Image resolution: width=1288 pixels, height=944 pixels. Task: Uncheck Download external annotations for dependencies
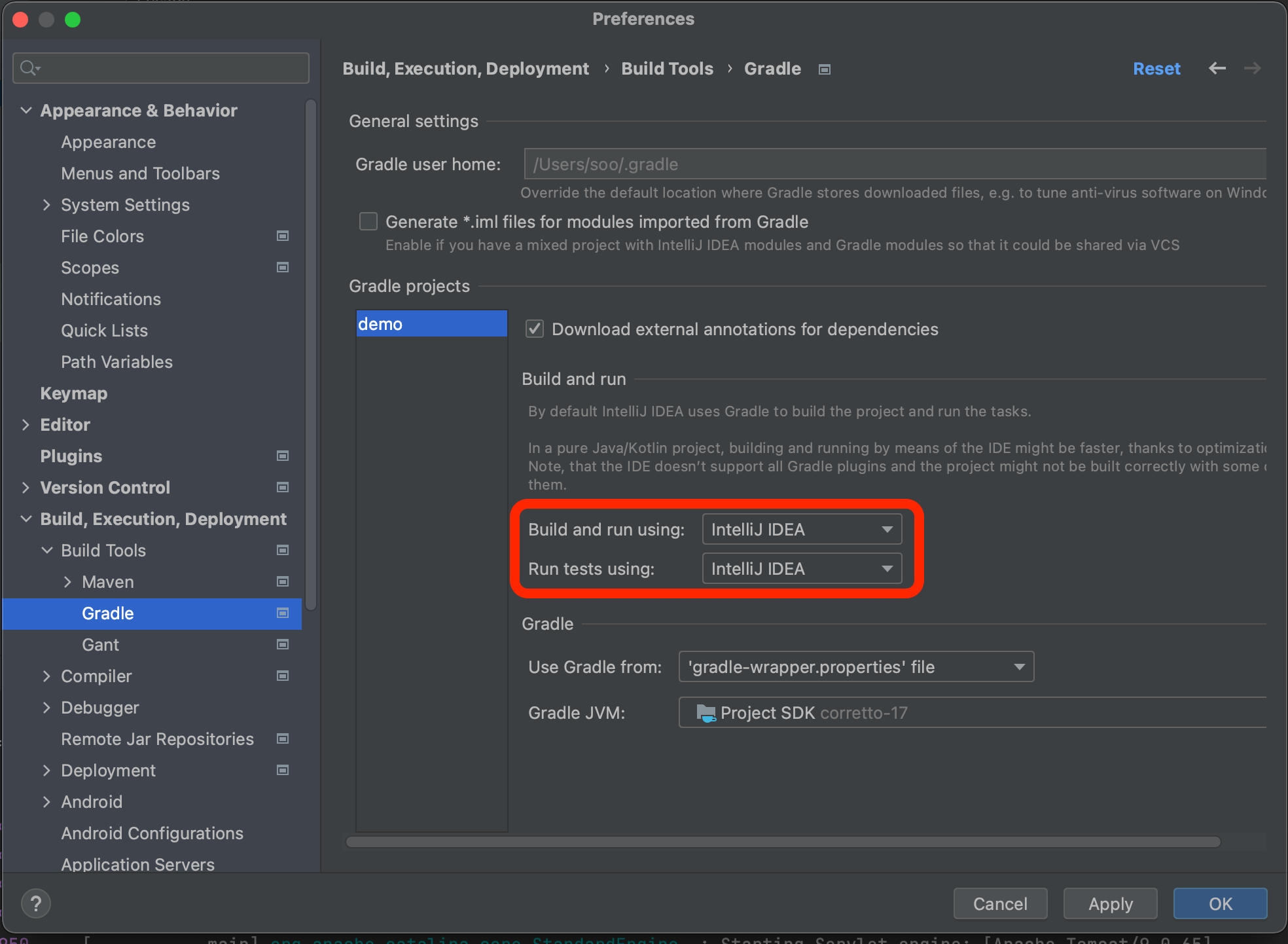tap(535, 329)
